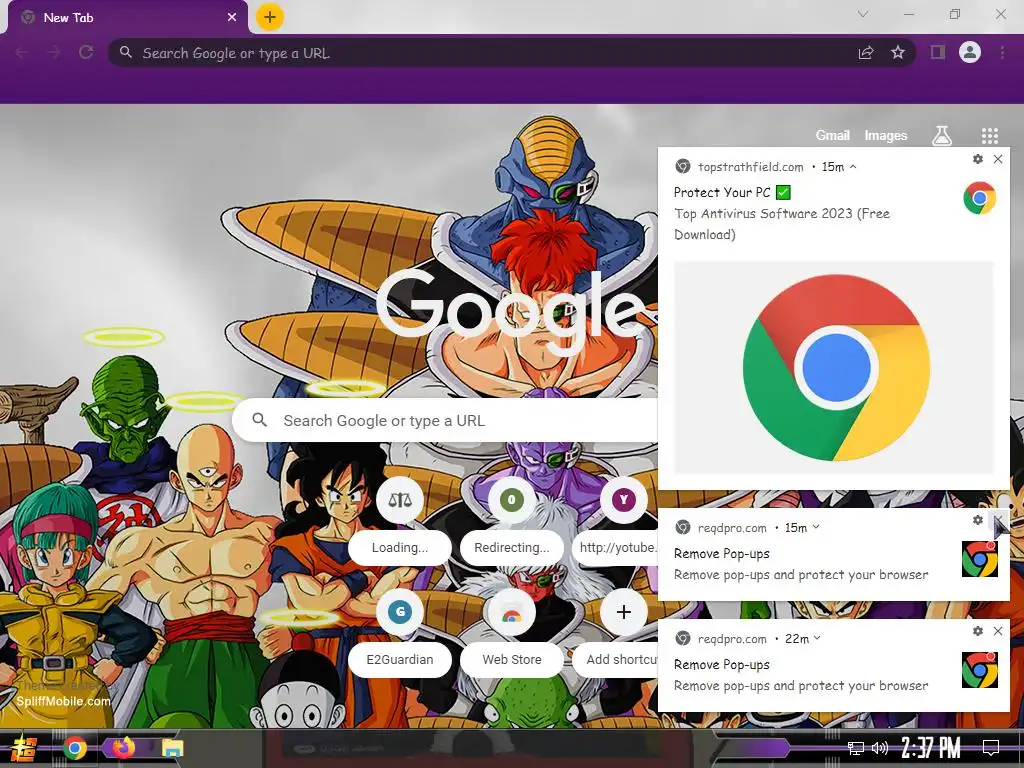Open the Loading... shortcut tile
This screenshot has height=768, width=1024.
tap(400, 519)
